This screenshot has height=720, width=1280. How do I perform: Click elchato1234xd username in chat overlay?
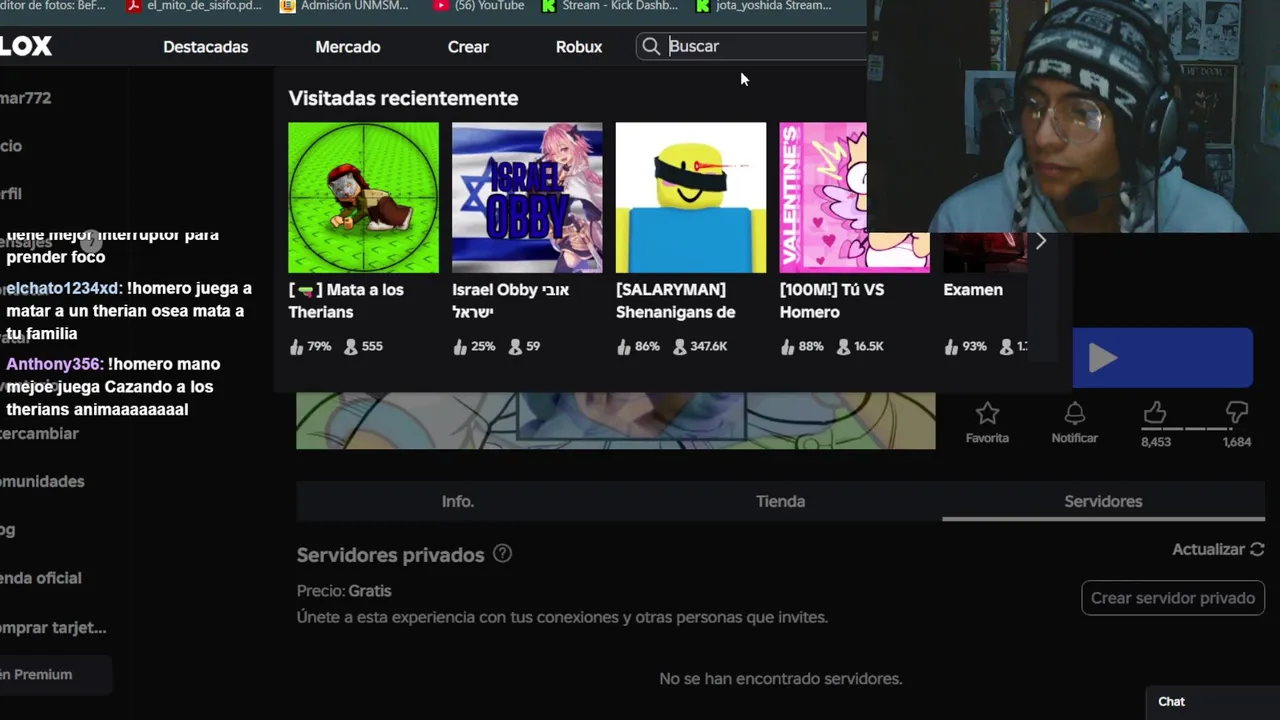(x=63, y=289)
